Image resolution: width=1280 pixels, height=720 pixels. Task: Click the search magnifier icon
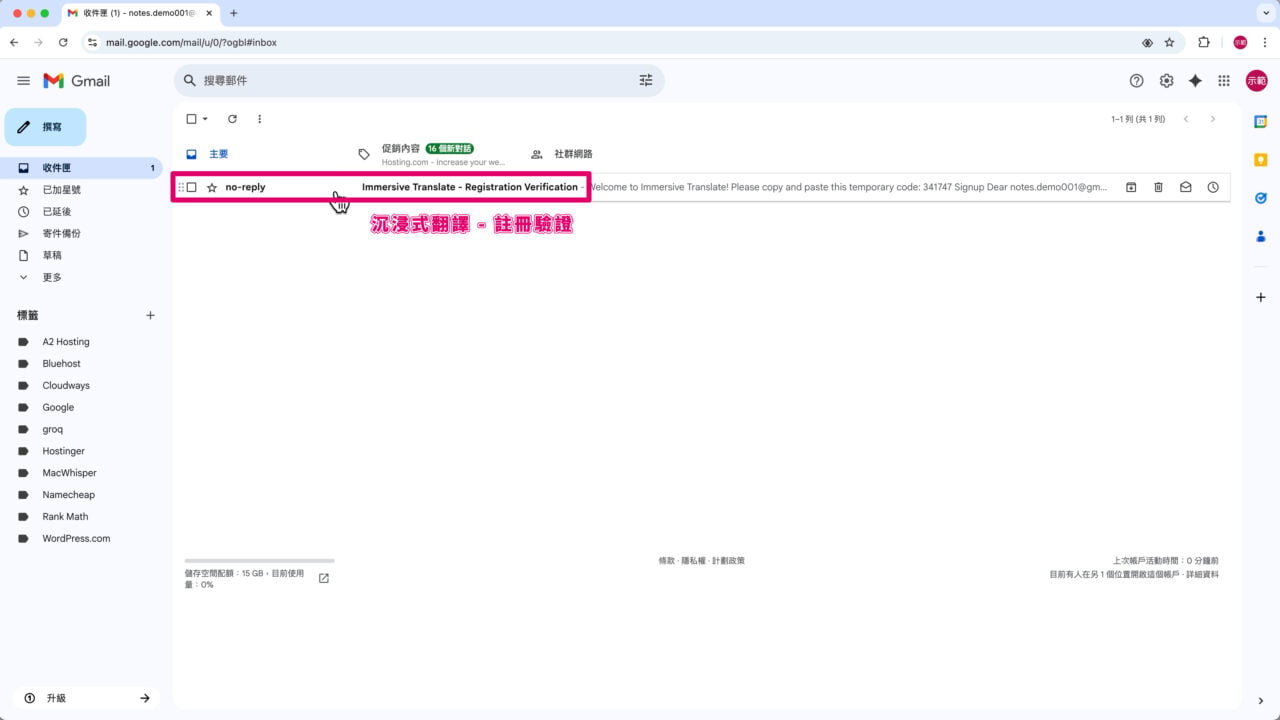190,80
